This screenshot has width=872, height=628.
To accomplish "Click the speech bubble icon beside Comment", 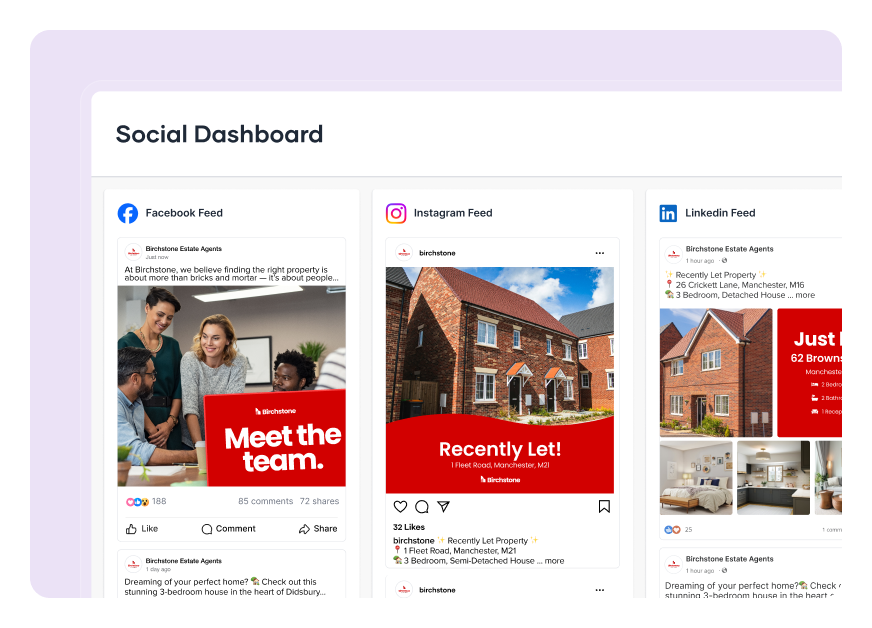I will (x=207, y=529).
